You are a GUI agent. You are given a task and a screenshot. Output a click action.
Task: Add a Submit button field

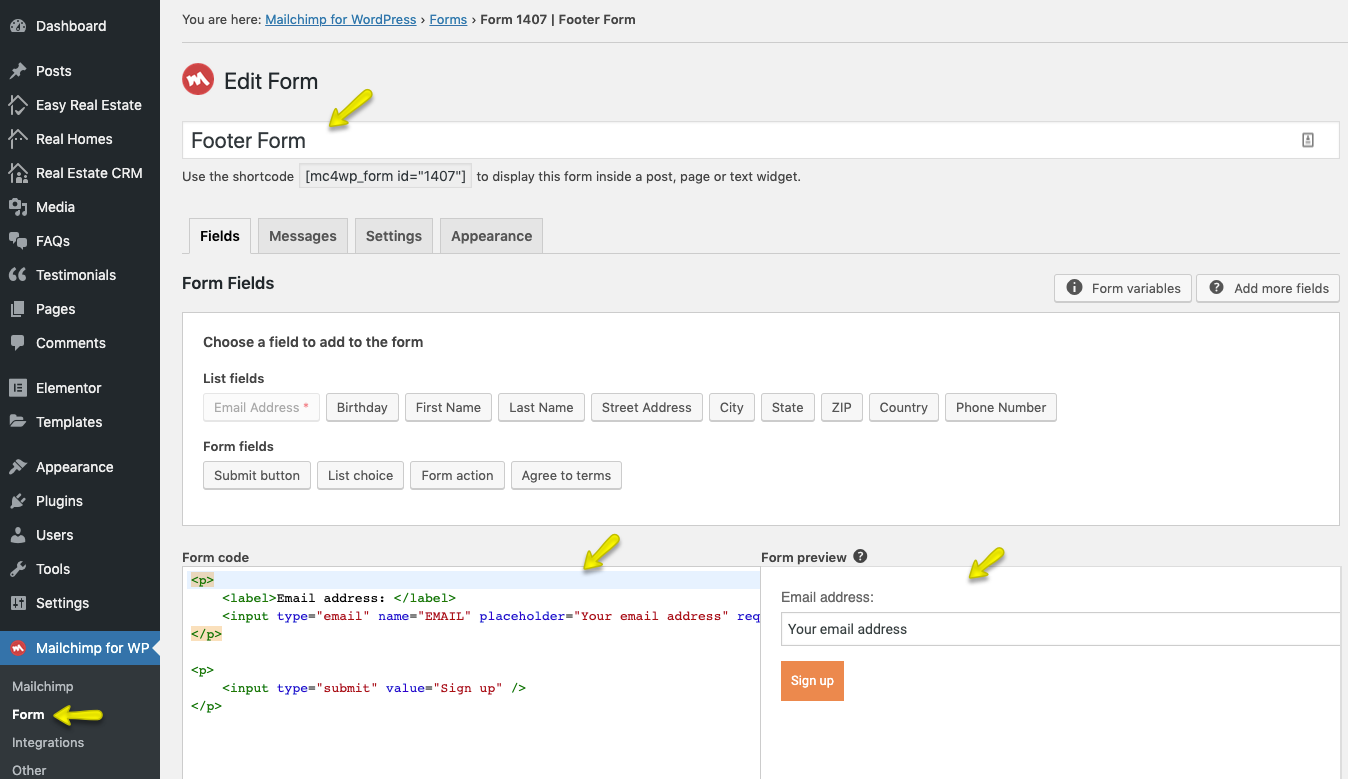pyautogui.click(x=257, y=475)
